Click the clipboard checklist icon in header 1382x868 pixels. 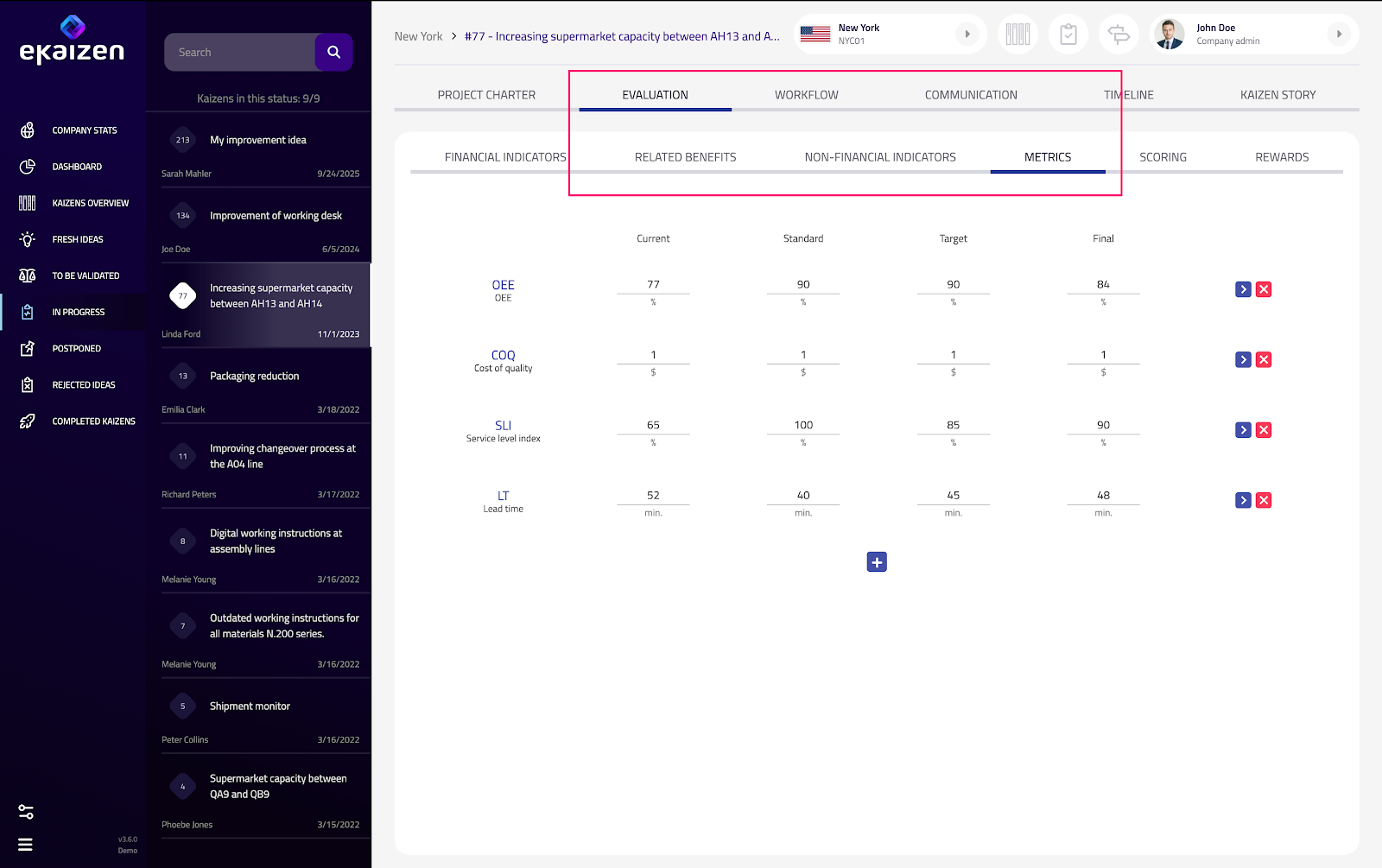coord(1068,35)
